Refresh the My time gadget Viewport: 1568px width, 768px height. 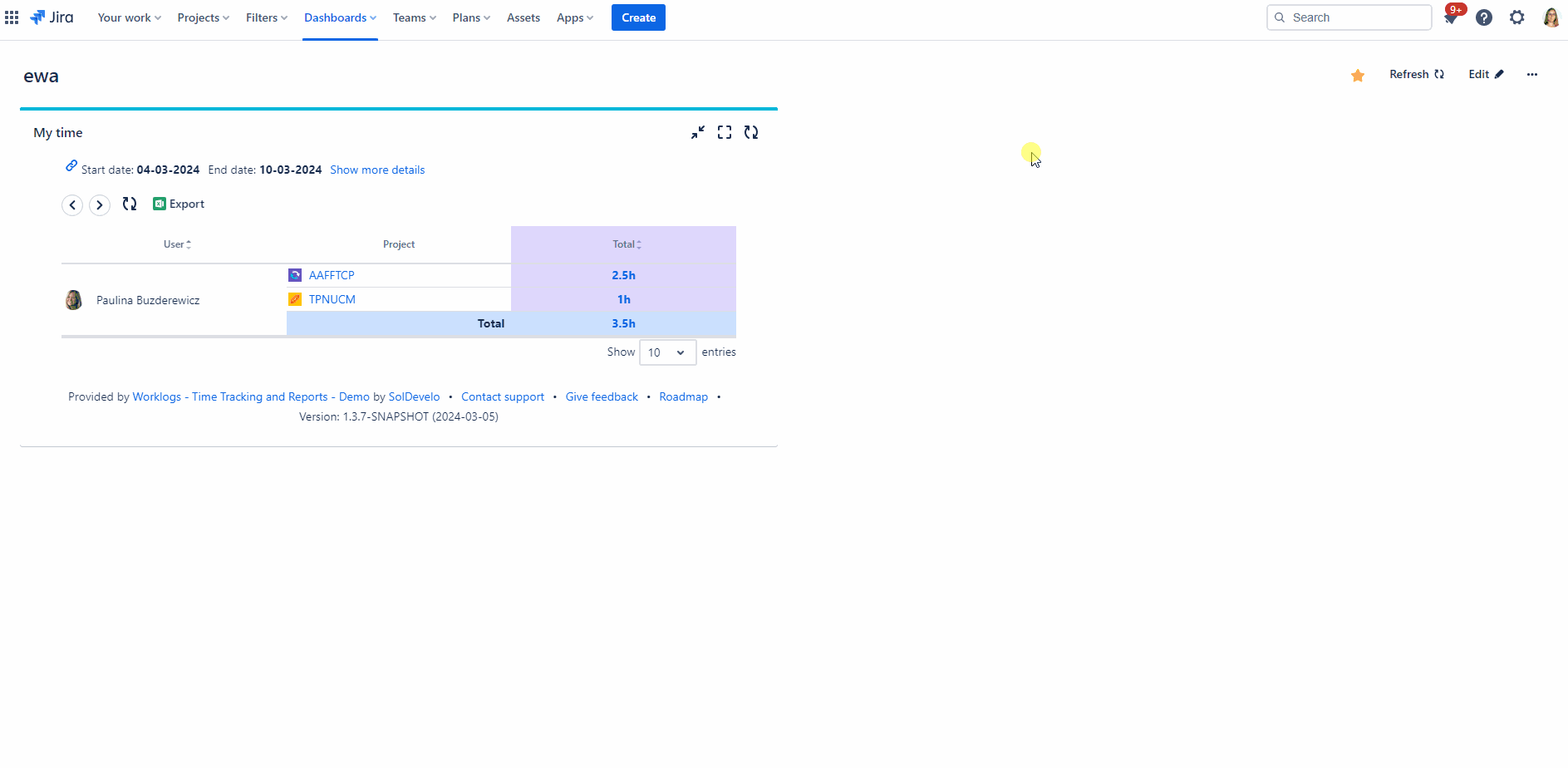[751, 131]
